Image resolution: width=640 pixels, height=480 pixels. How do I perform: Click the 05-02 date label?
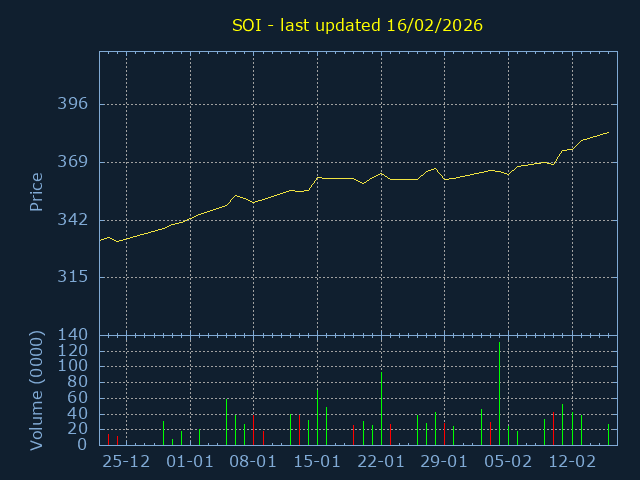click(508, 462)
